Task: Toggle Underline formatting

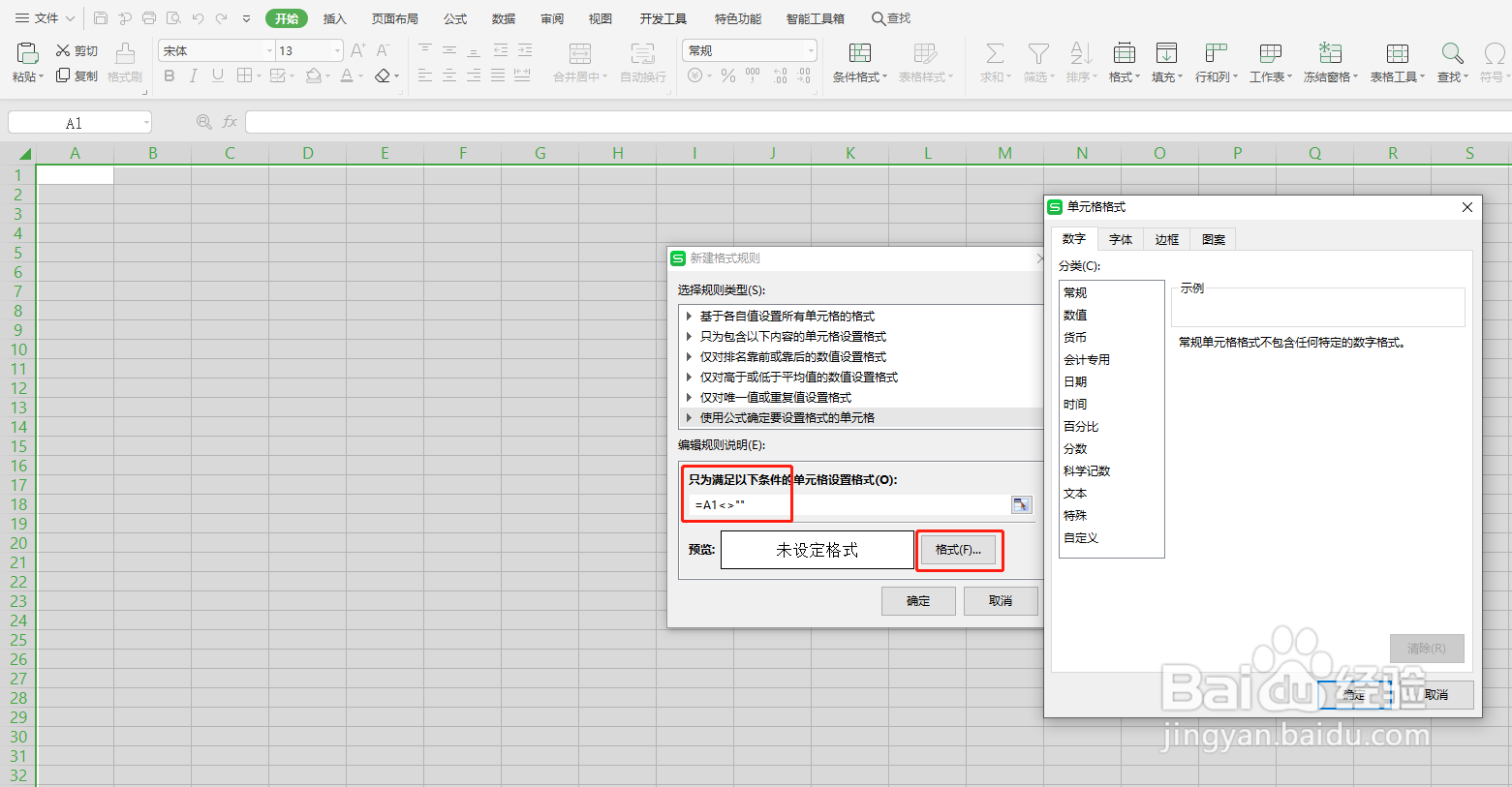Action: pyautogui.click(x=218, y=76)
